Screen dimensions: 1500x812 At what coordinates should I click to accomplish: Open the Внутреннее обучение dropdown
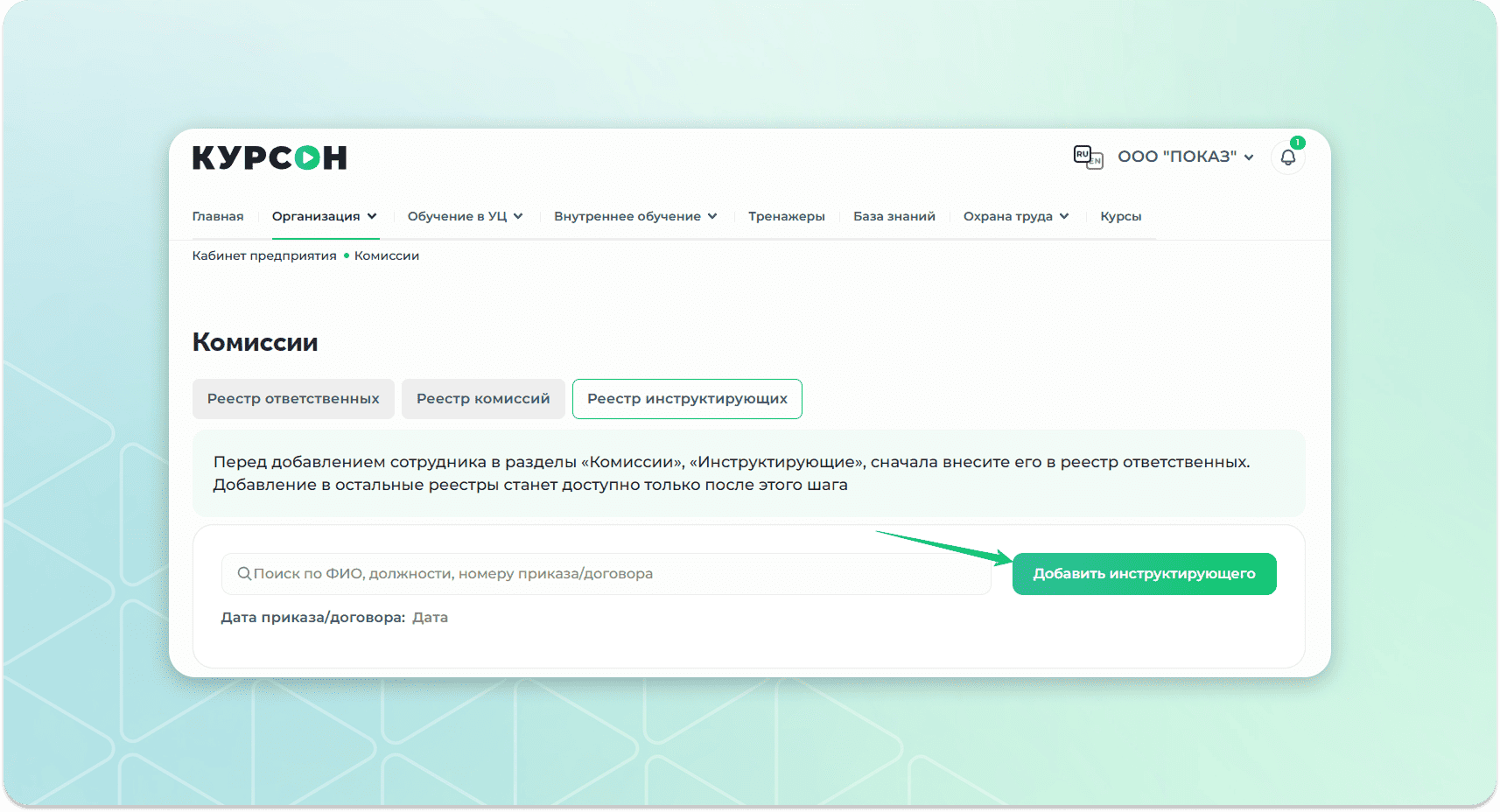(634, 216)
